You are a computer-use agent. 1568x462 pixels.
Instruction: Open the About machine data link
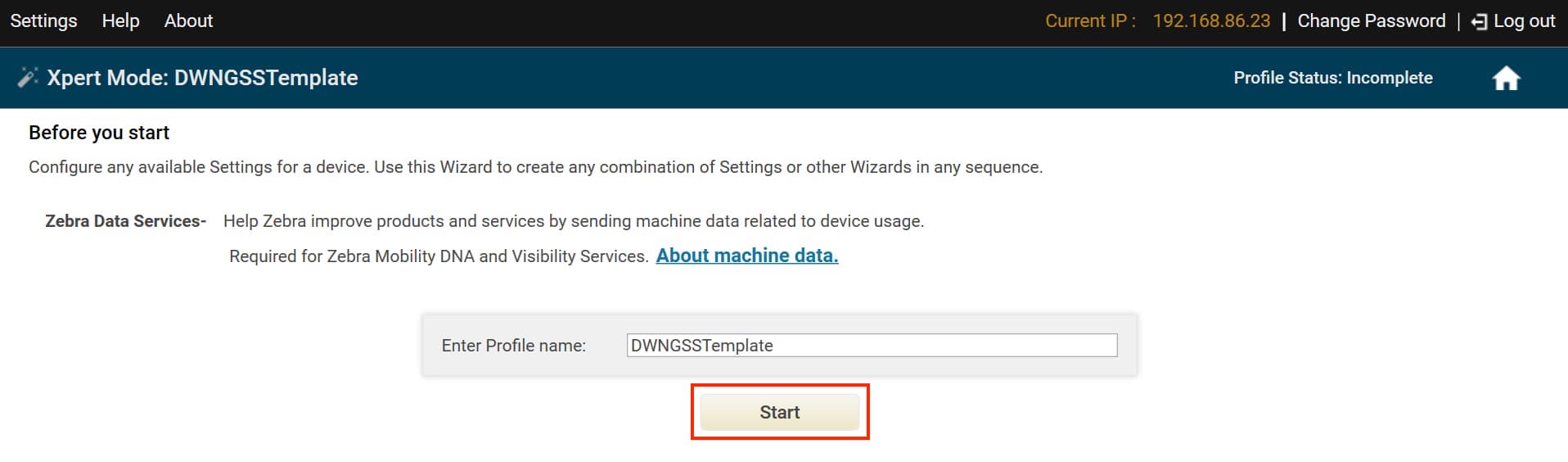(747, 256)
